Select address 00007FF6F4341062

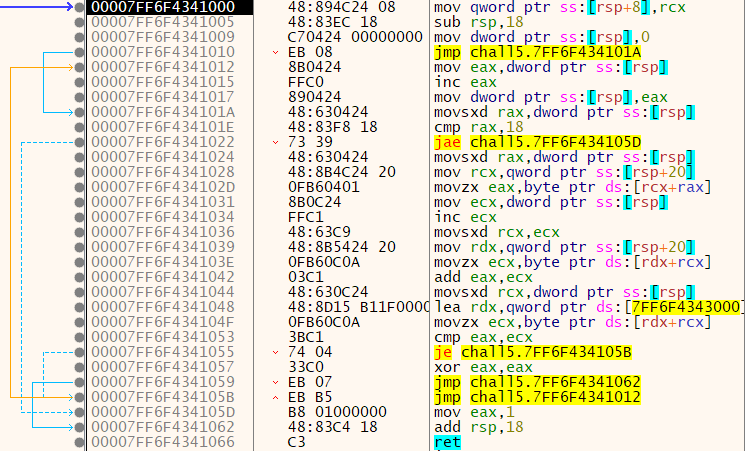(x=163, y=427)
